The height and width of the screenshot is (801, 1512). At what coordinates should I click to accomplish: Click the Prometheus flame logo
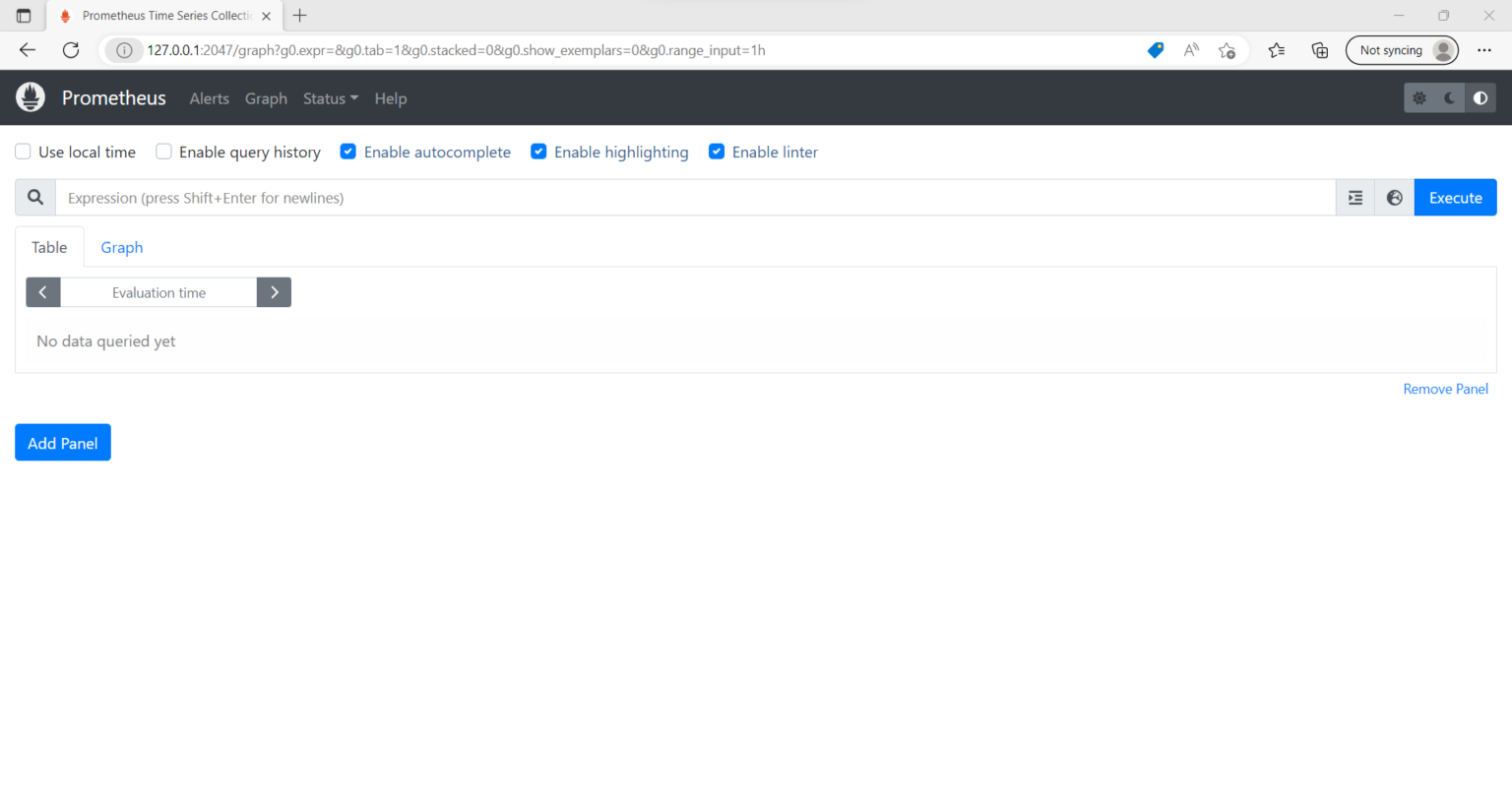click(x=30, y=97)
